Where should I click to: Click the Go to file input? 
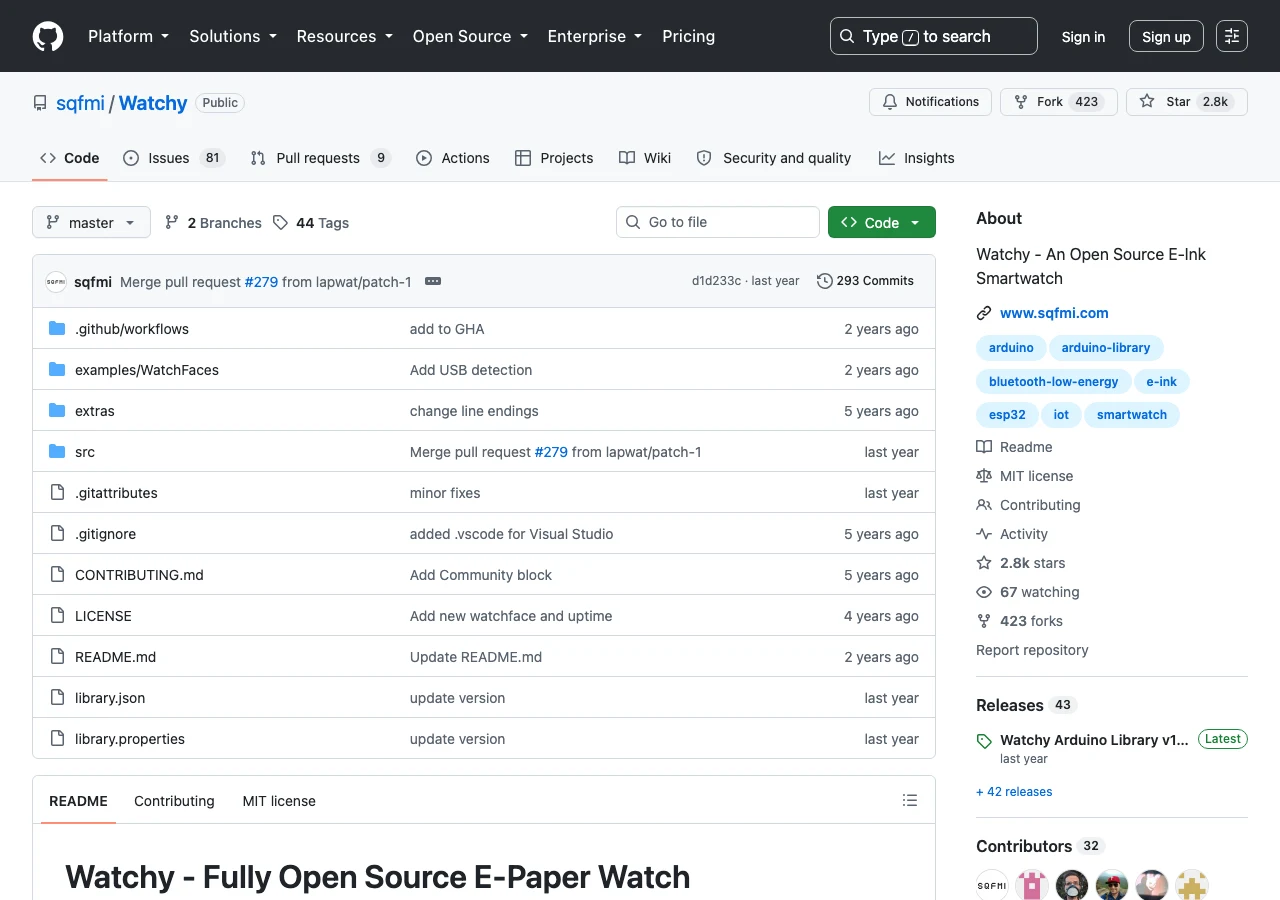(x=718, y=222)
